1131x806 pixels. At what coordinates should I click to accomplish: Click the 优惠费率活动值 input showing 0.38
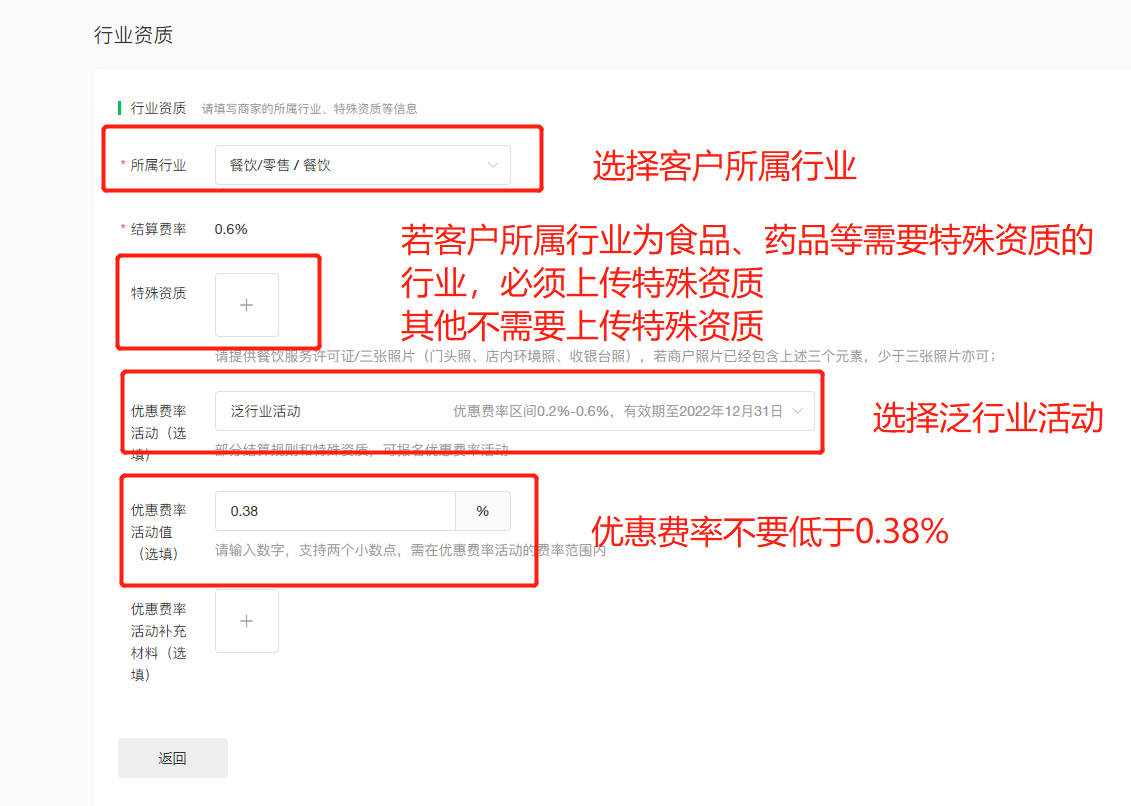[335, 511]
